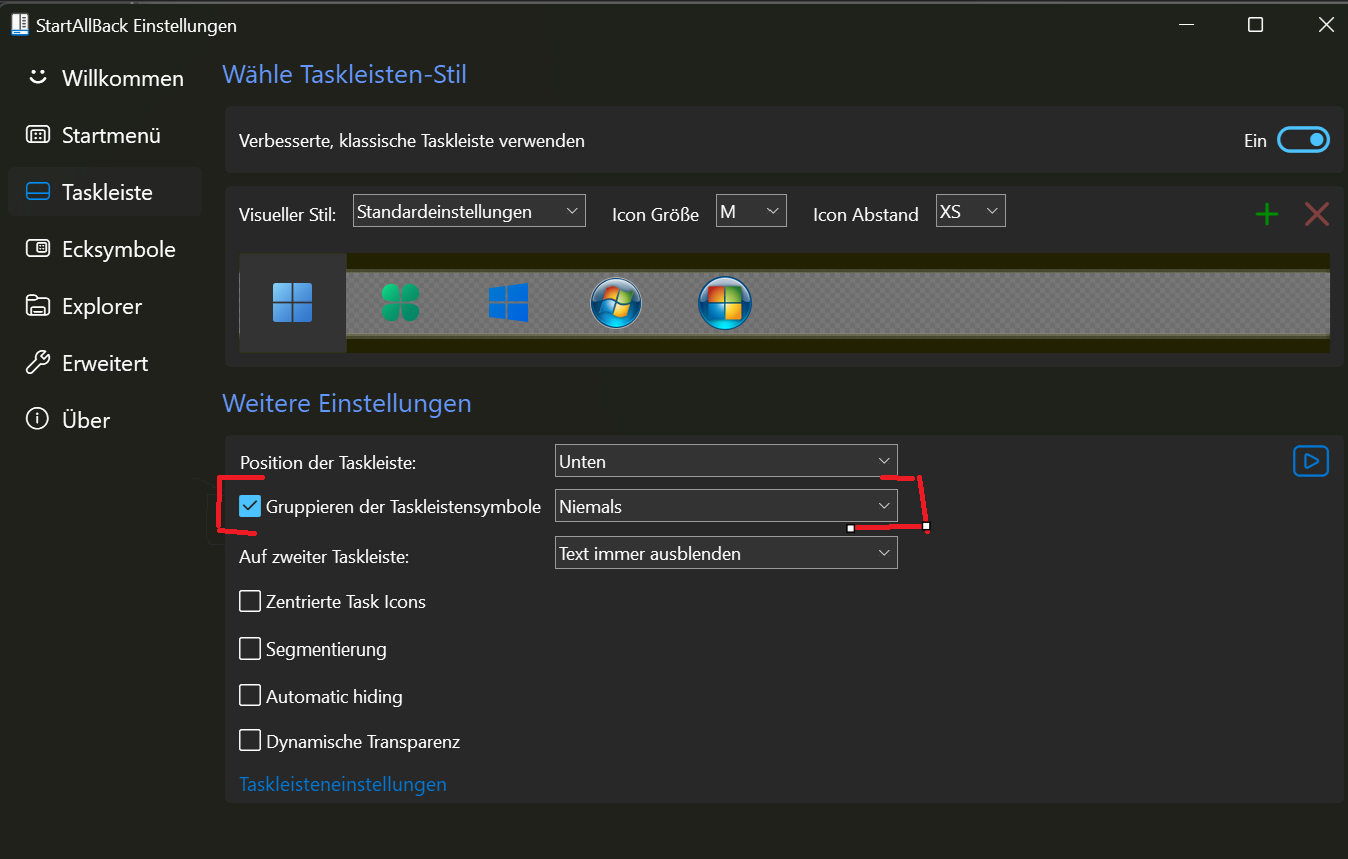Remove the style with the red X icon
This screenshot has height=859, width=1348.
click(x=1317, y=214)
